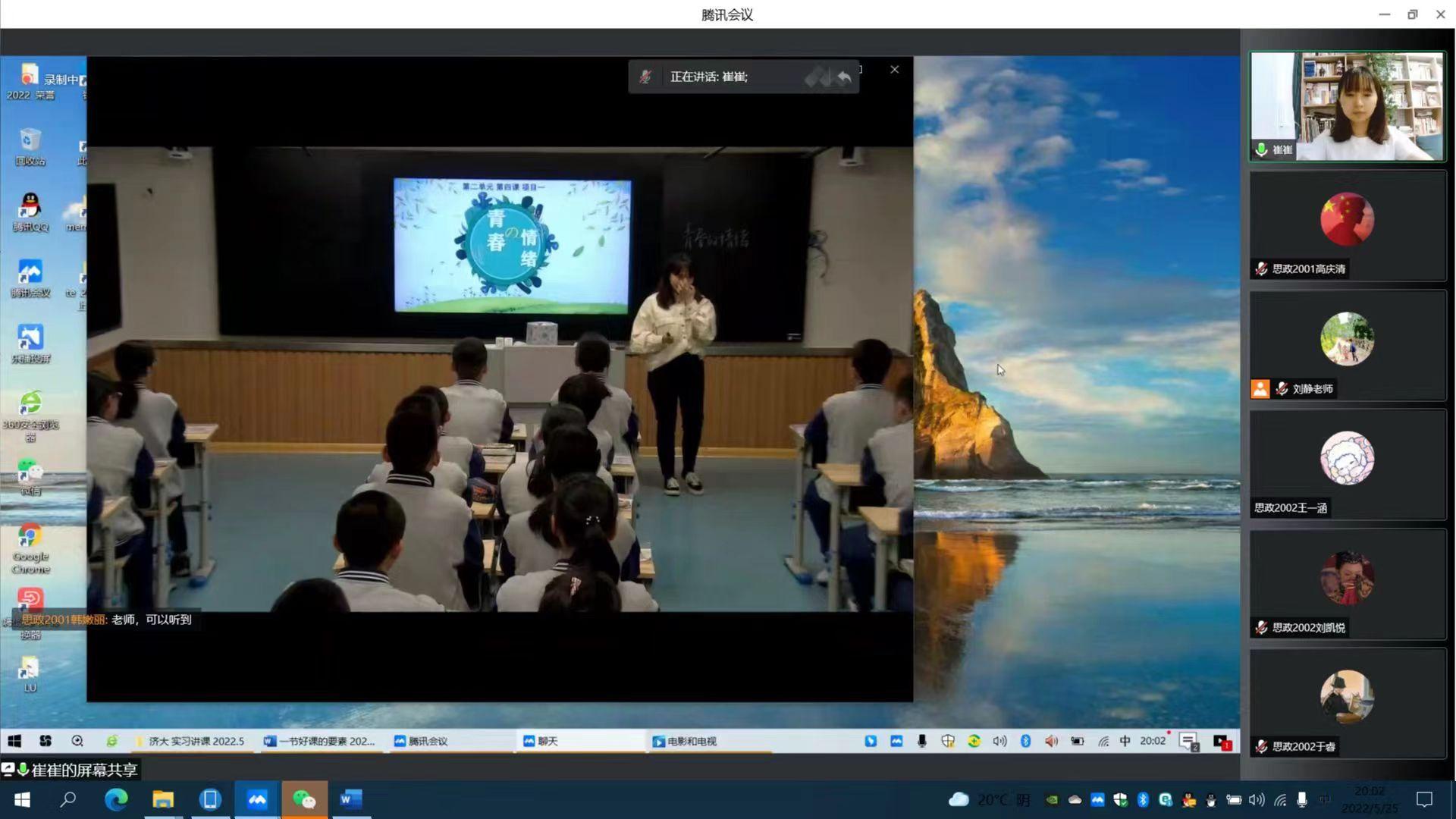
Task: Open WeChat from Windows taskbar
Action: (x=304, y=799)
